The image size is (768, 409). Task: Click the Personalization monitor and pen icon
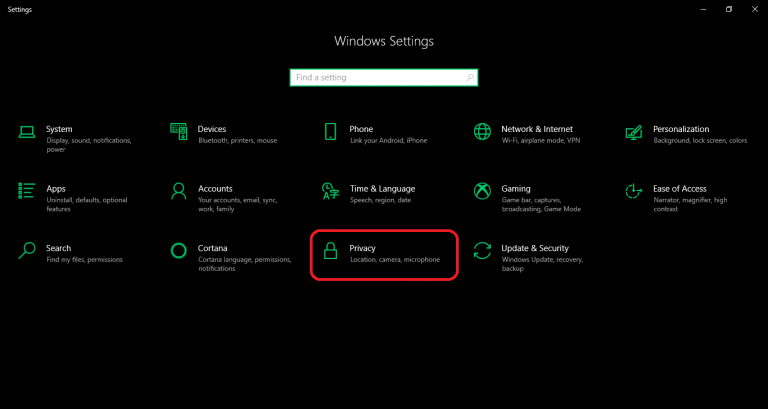click(634, 132)
